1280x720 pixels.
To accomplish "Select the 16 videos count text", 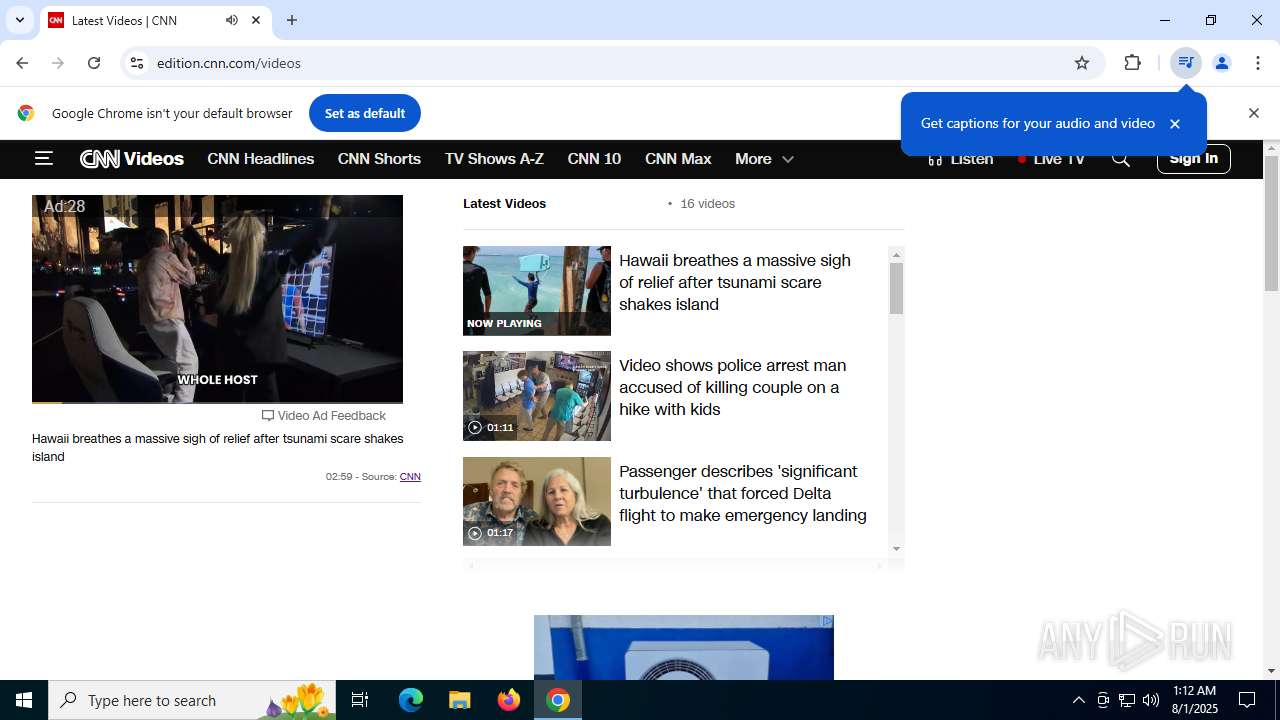I will click(x=708, y=204).
